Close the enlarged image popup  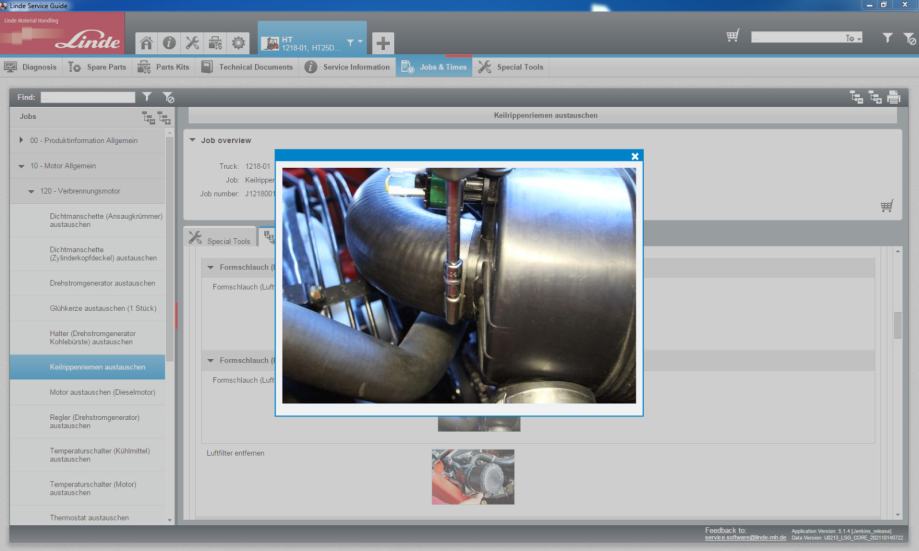pos(635,156)
